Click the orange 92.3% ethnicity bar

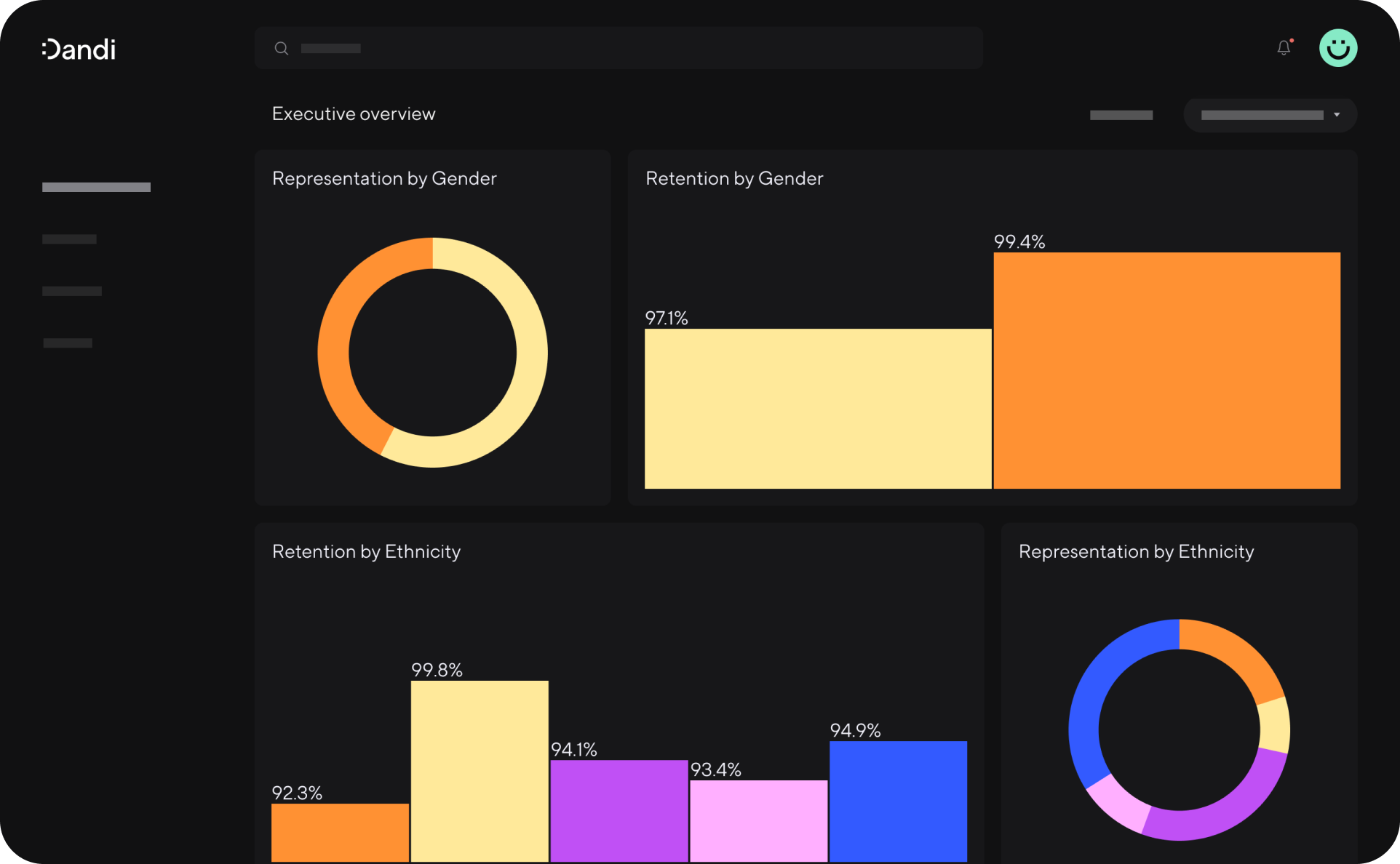[340, 832]
